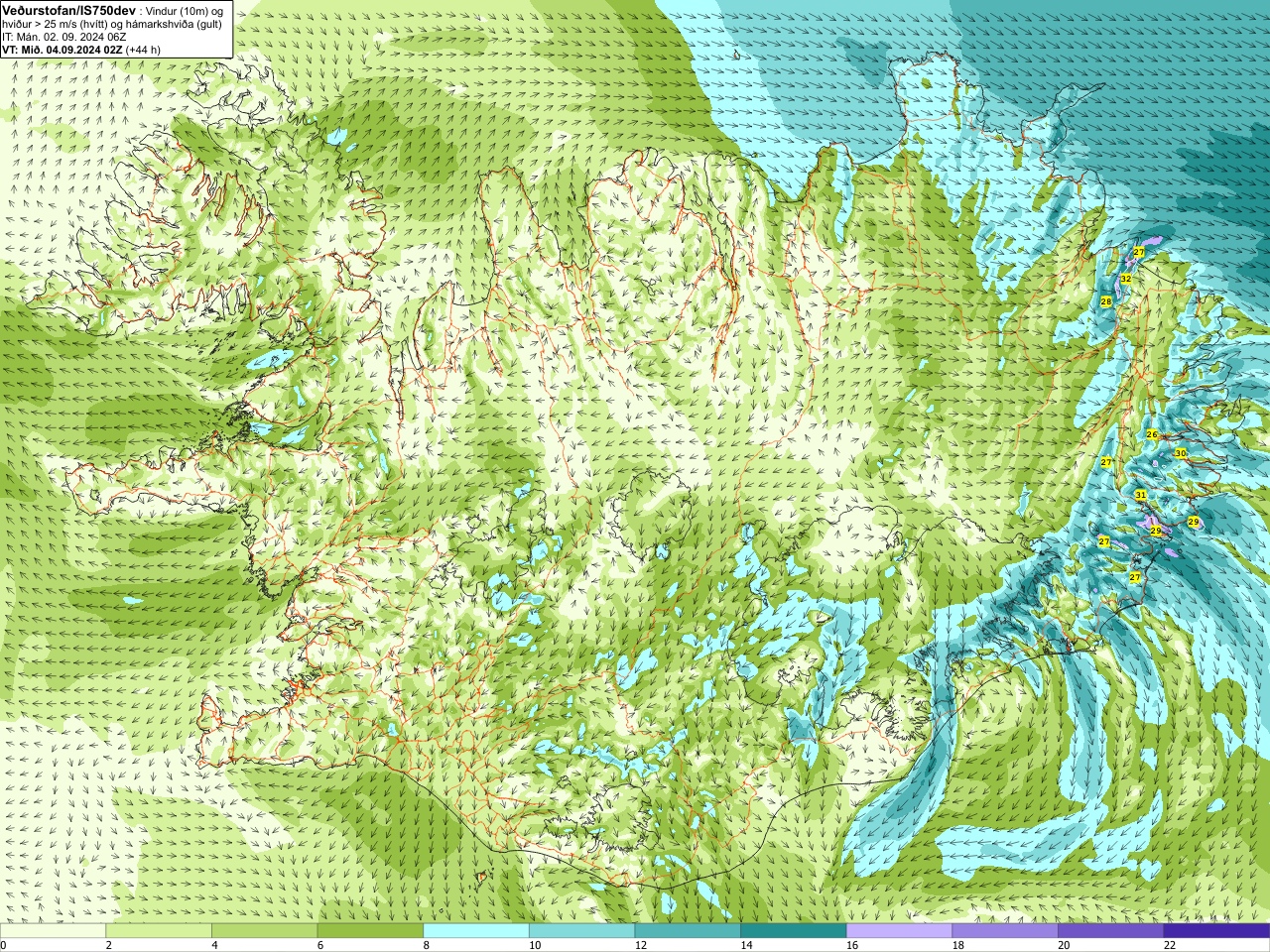Pick the 16–18 m/s lavender legend swatch
1270x952 pixels.
[x=899, y=931]
